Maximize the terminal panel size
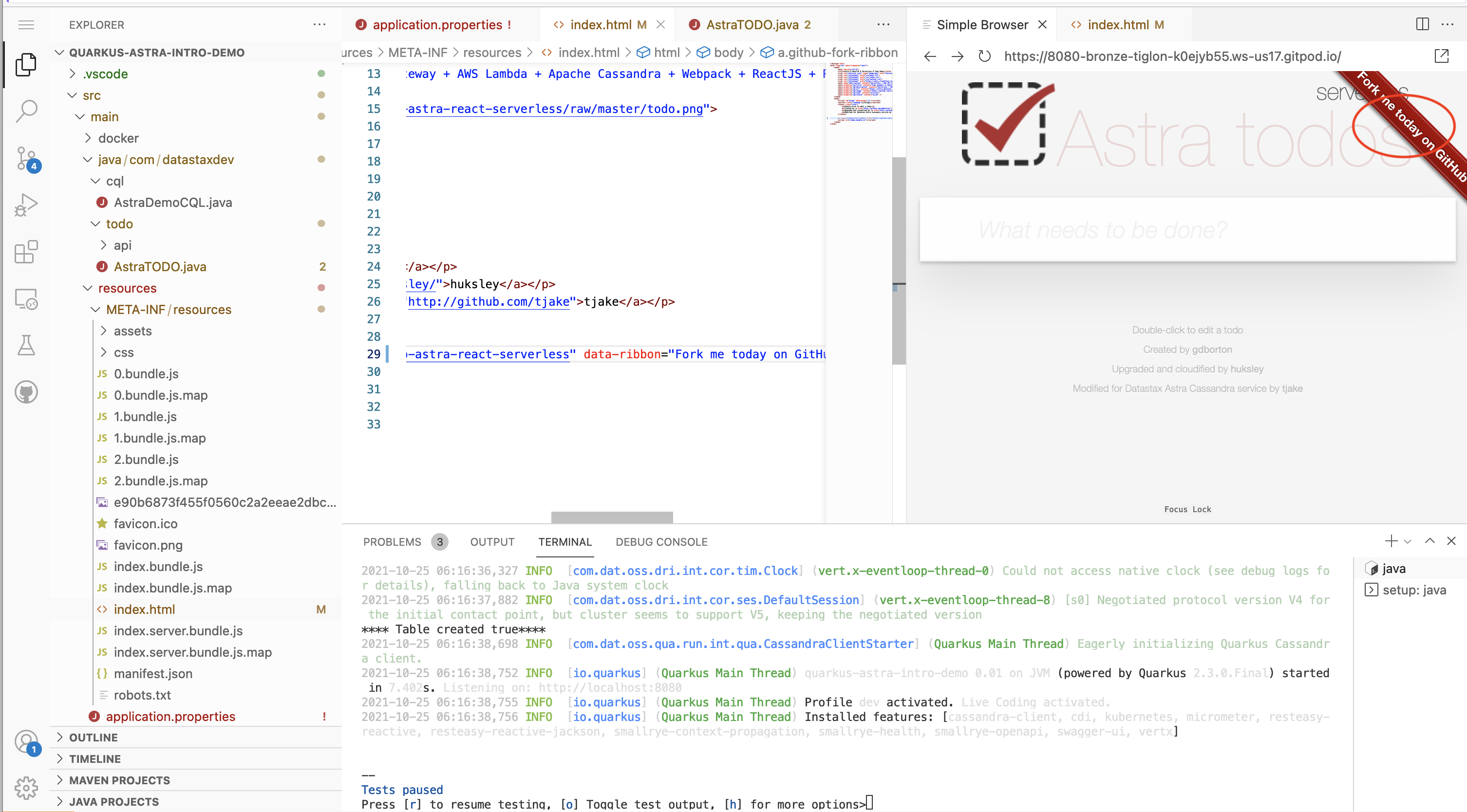This screenshot has width=1467, height=812. tap(1429, 541)
